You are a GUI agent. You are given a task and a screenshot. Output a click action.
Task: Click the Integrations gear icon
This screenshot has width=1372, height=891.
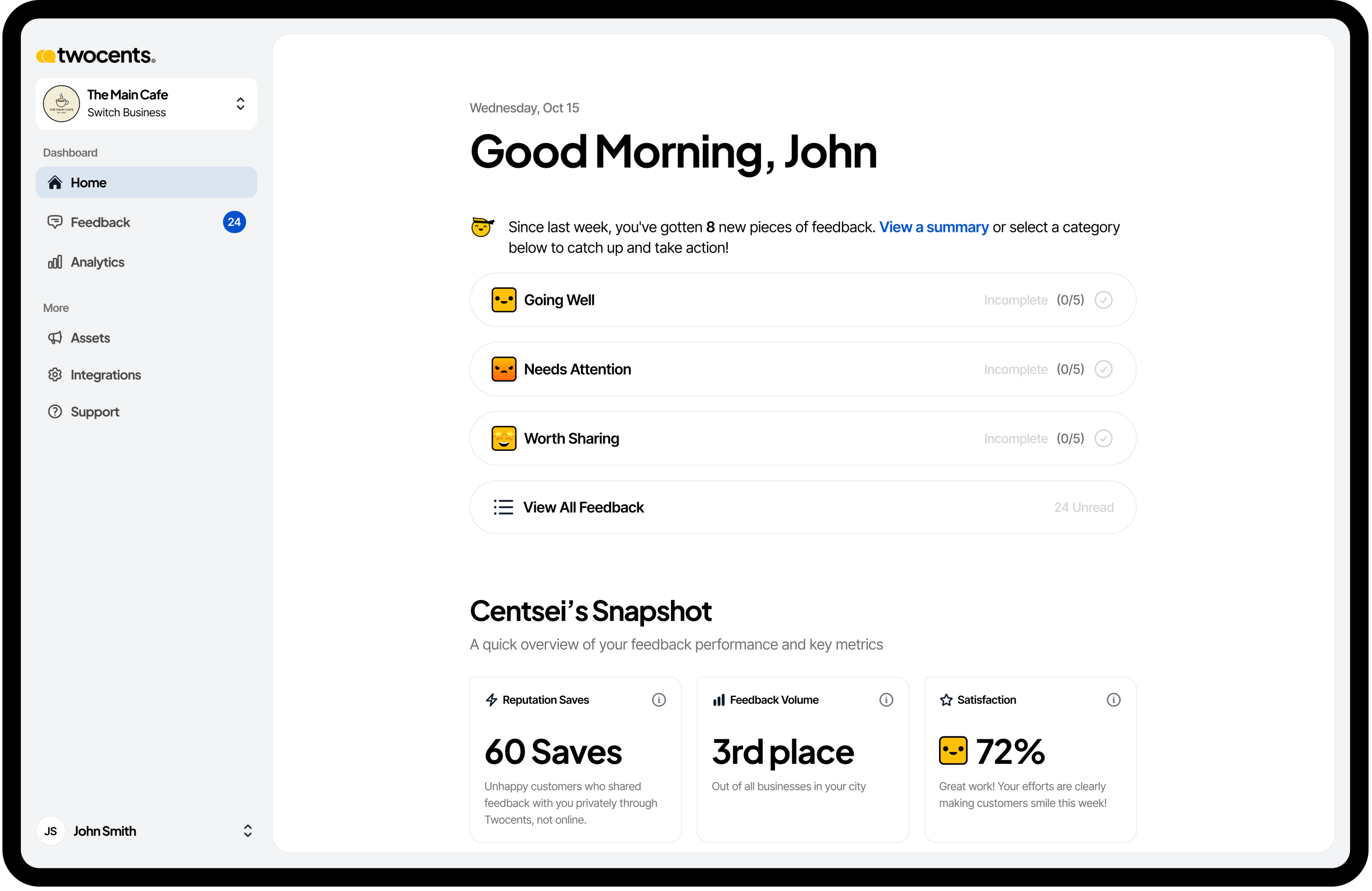tap(55, 375)
